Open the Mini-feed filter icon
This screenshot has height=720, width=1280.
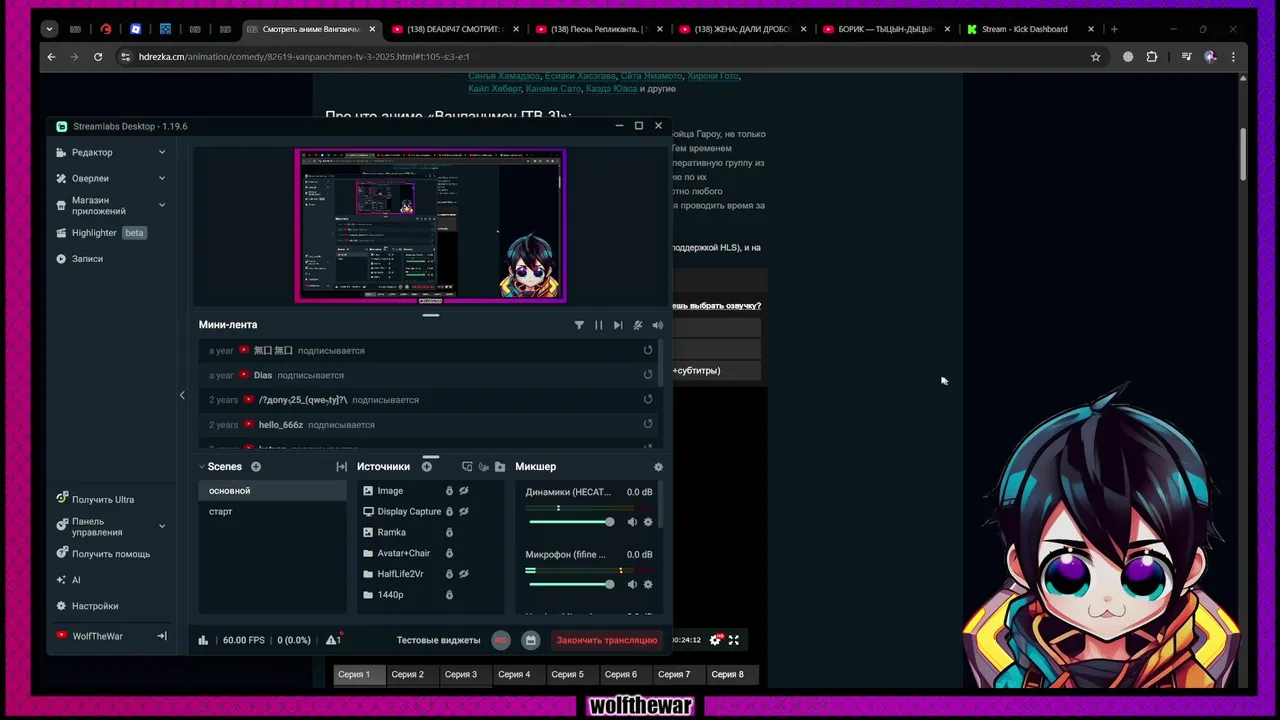[579, 325]
